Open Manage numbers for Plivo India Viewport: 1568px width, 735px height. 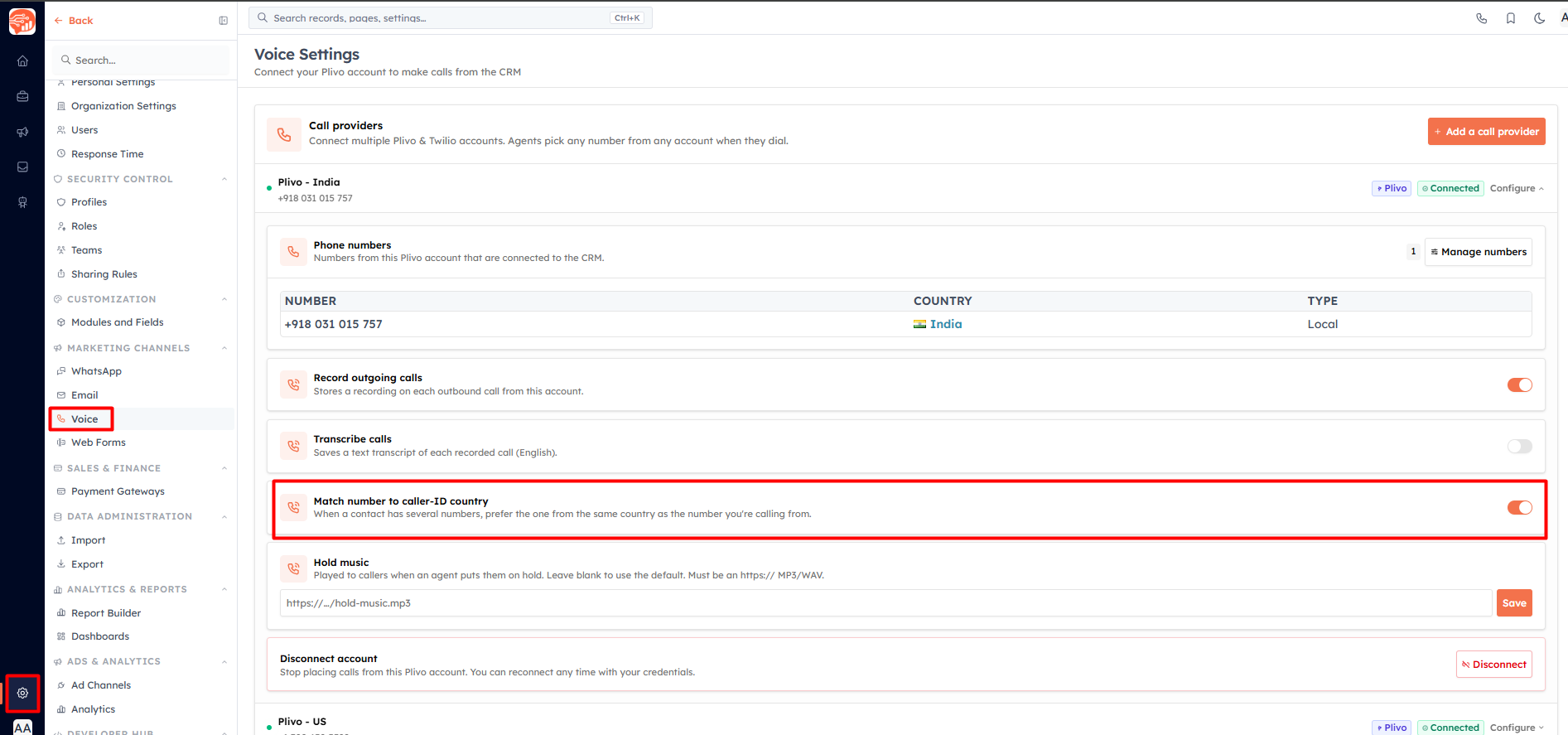1478,252
